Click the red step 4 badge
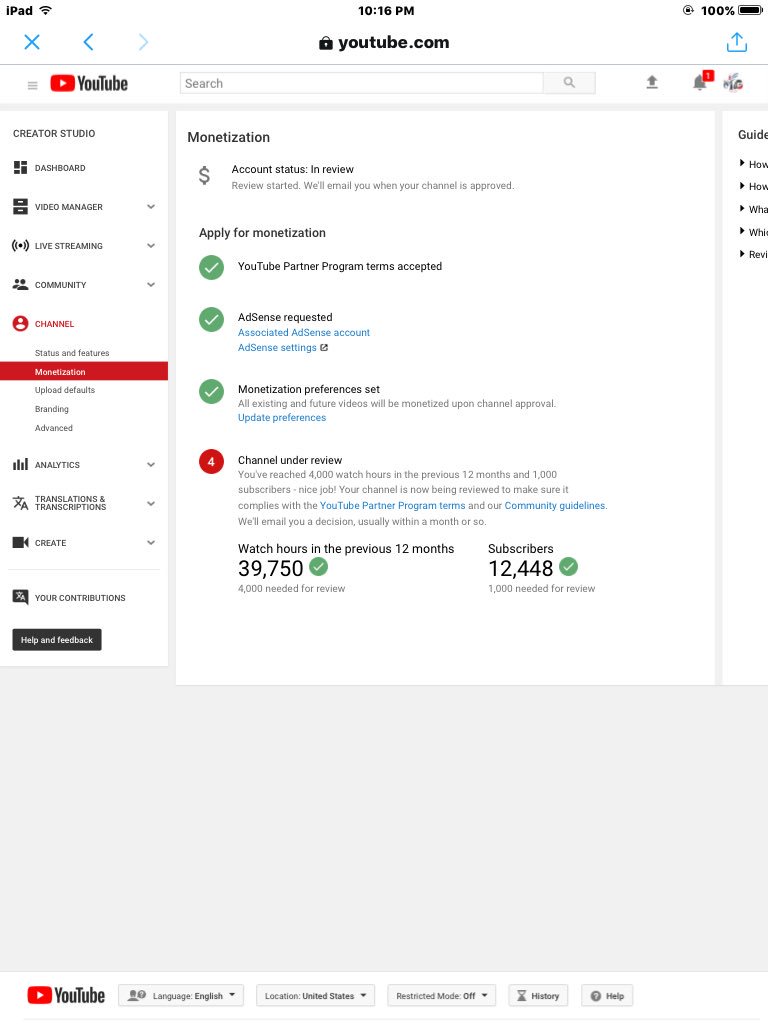Image resolution: width=768 pixels, height=1024 pixels. click(211, 462)
